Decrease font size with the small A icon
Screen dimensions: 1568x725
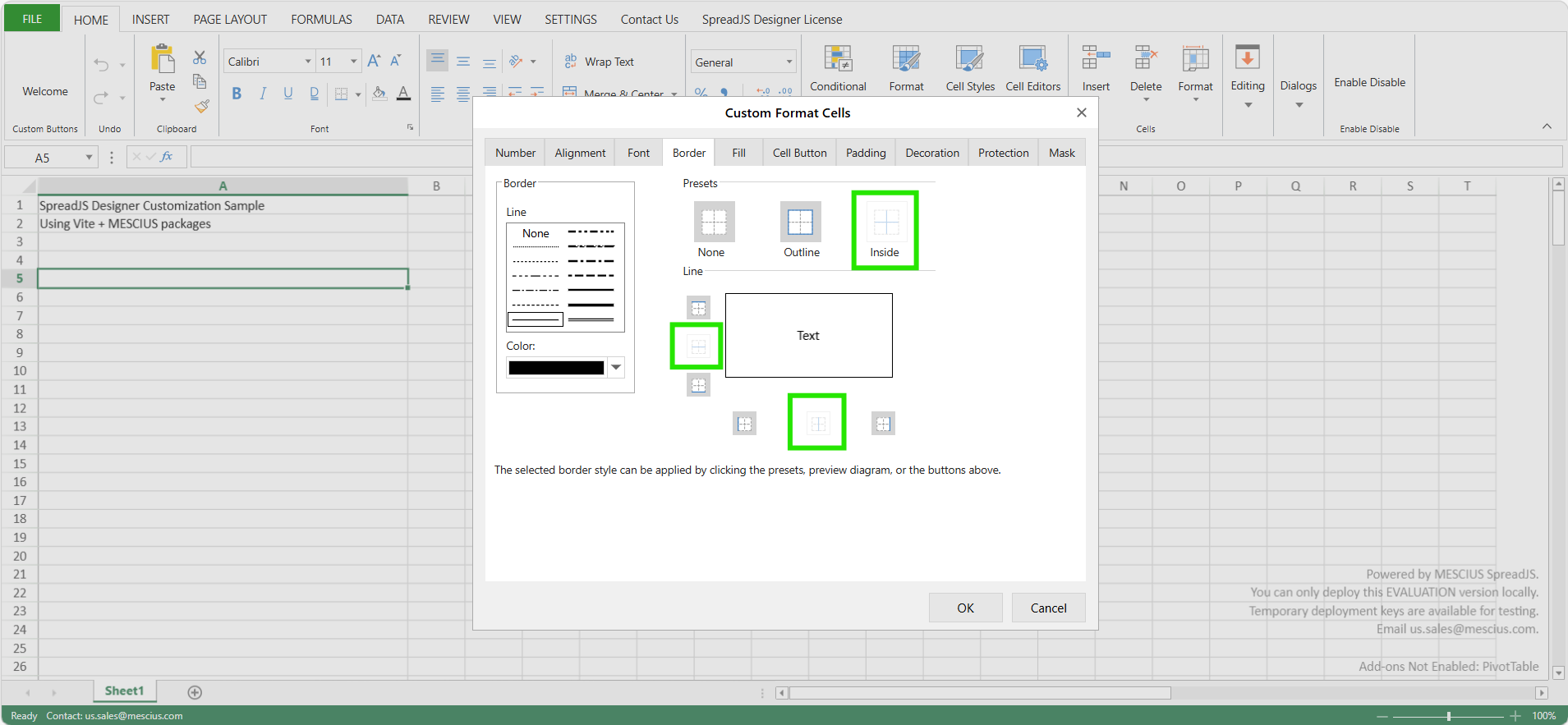[396, 61]
